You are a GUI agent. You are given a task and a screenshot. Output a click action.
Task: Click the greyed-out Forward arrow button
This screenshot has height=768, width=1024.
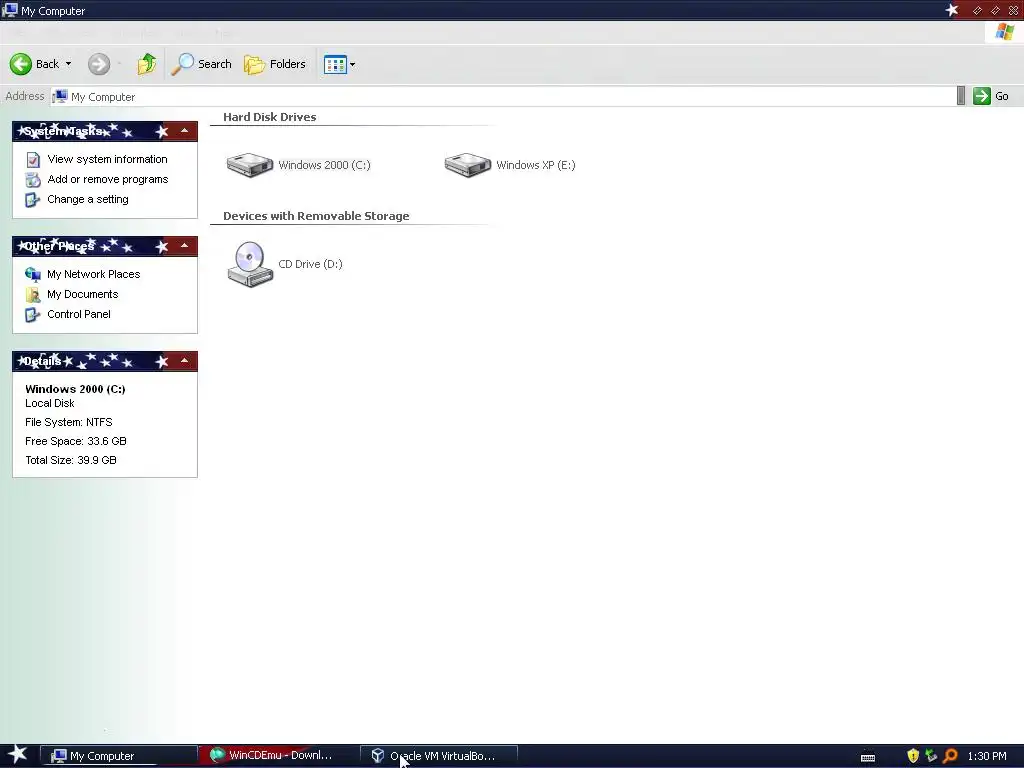[x=99, y=64]
